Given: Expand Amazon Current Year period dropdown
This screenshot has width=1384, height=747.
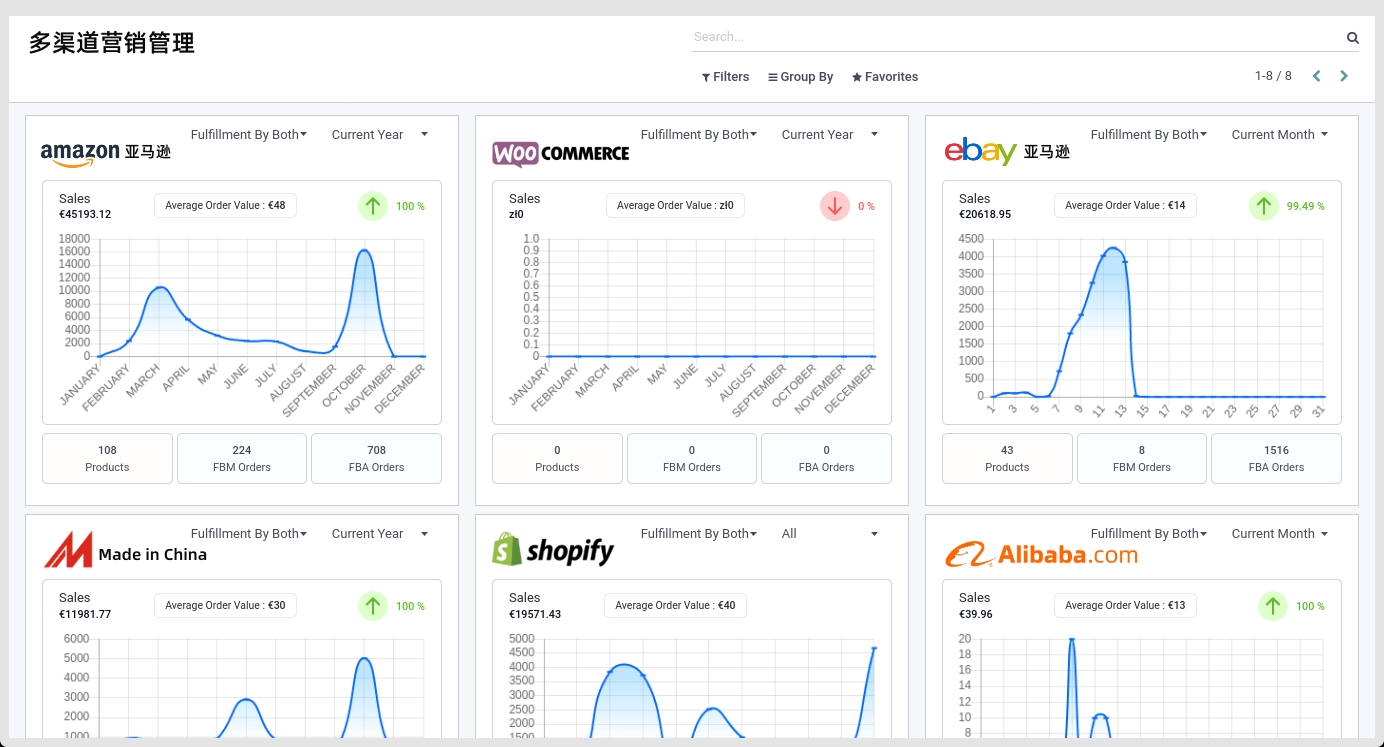Looking at the screenshot, I should point(380,135).
